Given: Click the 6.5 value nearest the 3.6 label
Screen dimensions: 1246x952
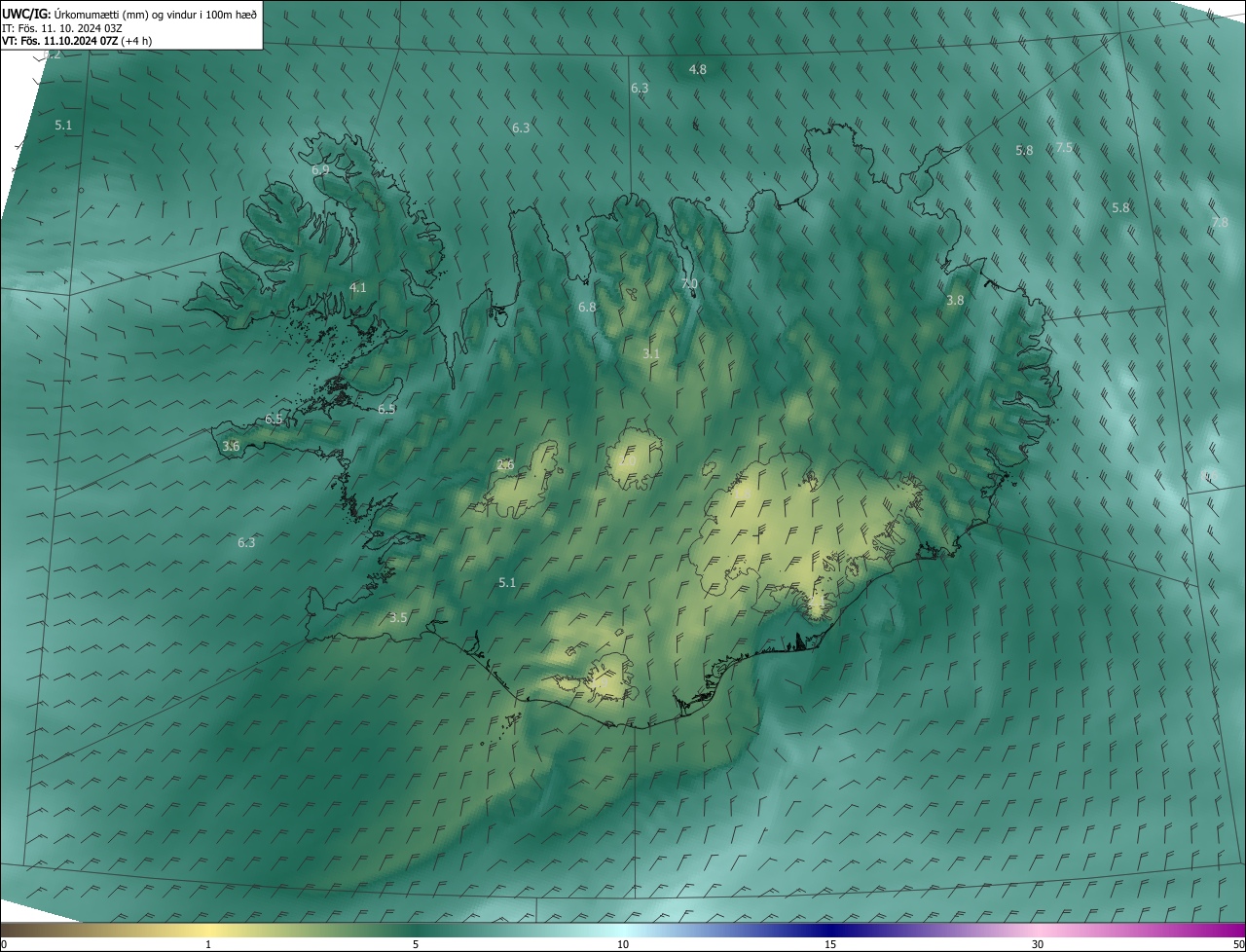Looking at the screenshot, I should tap(274, 419).
